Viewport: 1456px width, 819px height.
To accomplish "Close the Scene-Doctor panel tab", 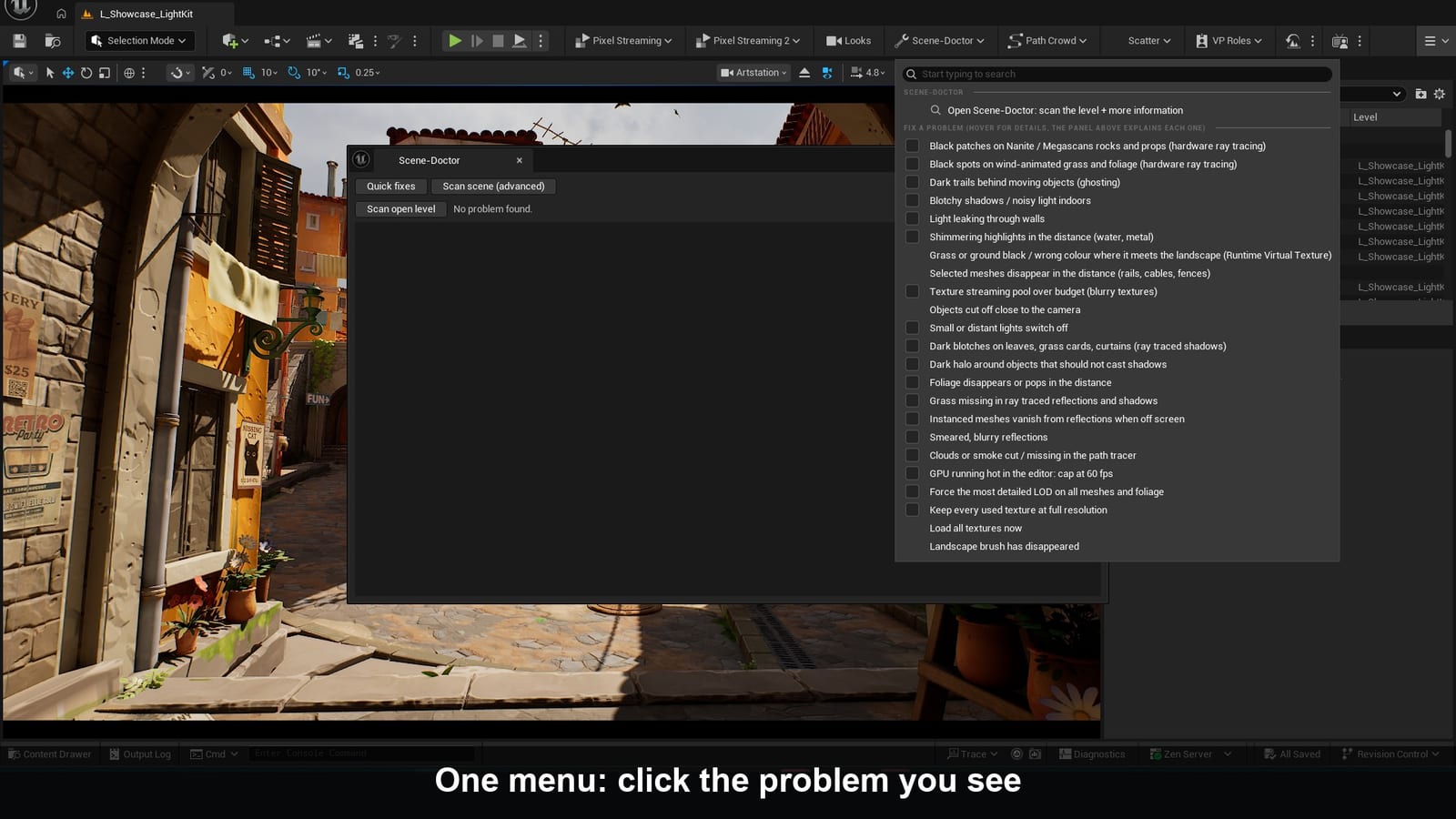I will coord(520,160).
